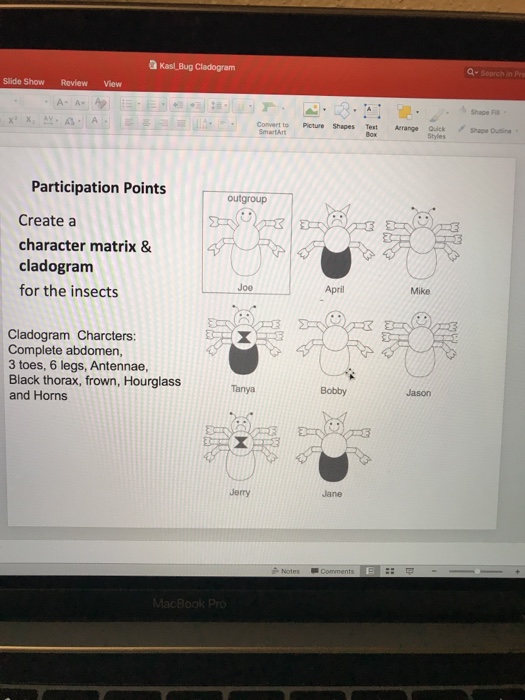Viewport: 525px width, 700px height.
Task: Open line spacing options
Action: click(218, 106)
